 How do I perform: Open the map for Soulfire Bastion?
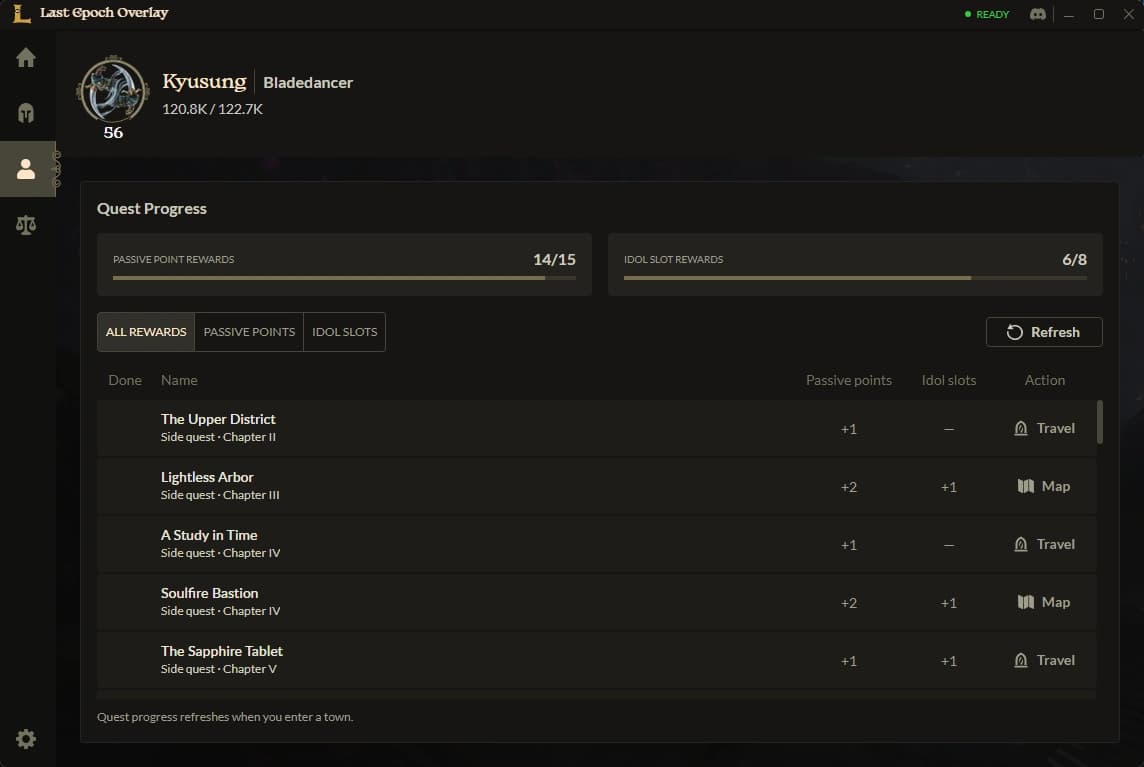pyautogui.click(x=1044, y=602)
